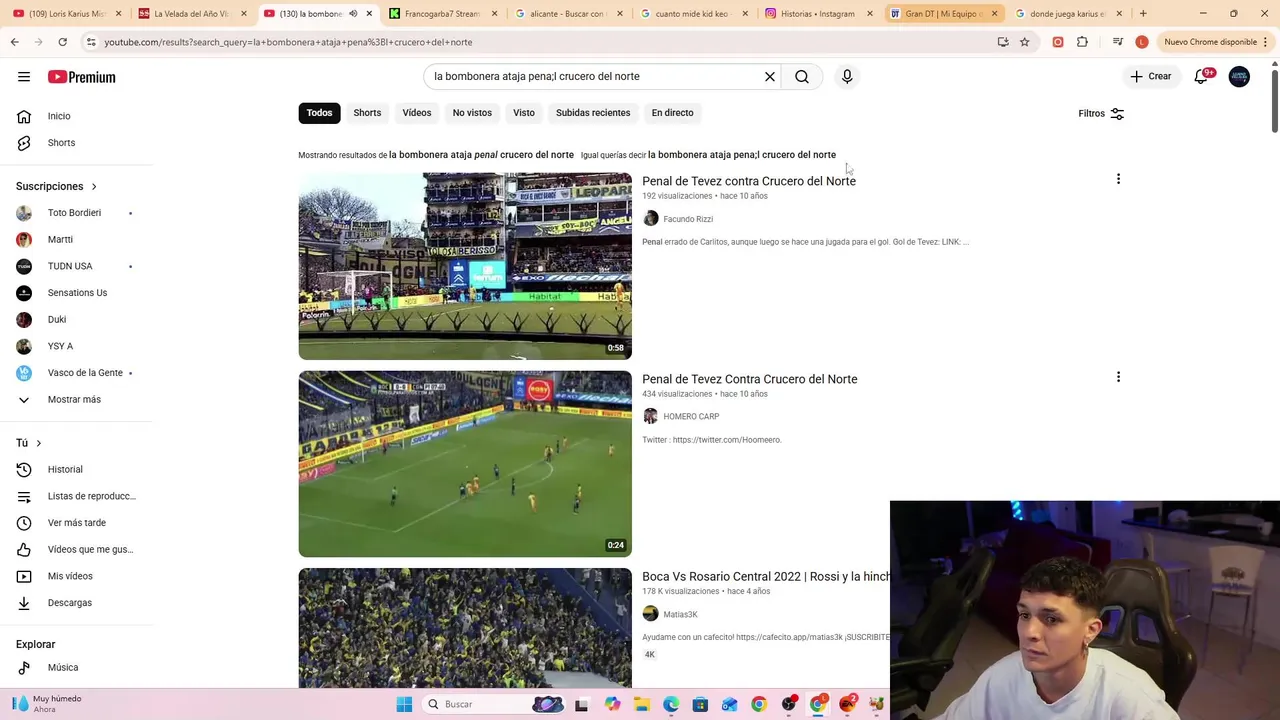
Task: Select the Subidas recientes filter chip
Action: click(x=593, y=113)
